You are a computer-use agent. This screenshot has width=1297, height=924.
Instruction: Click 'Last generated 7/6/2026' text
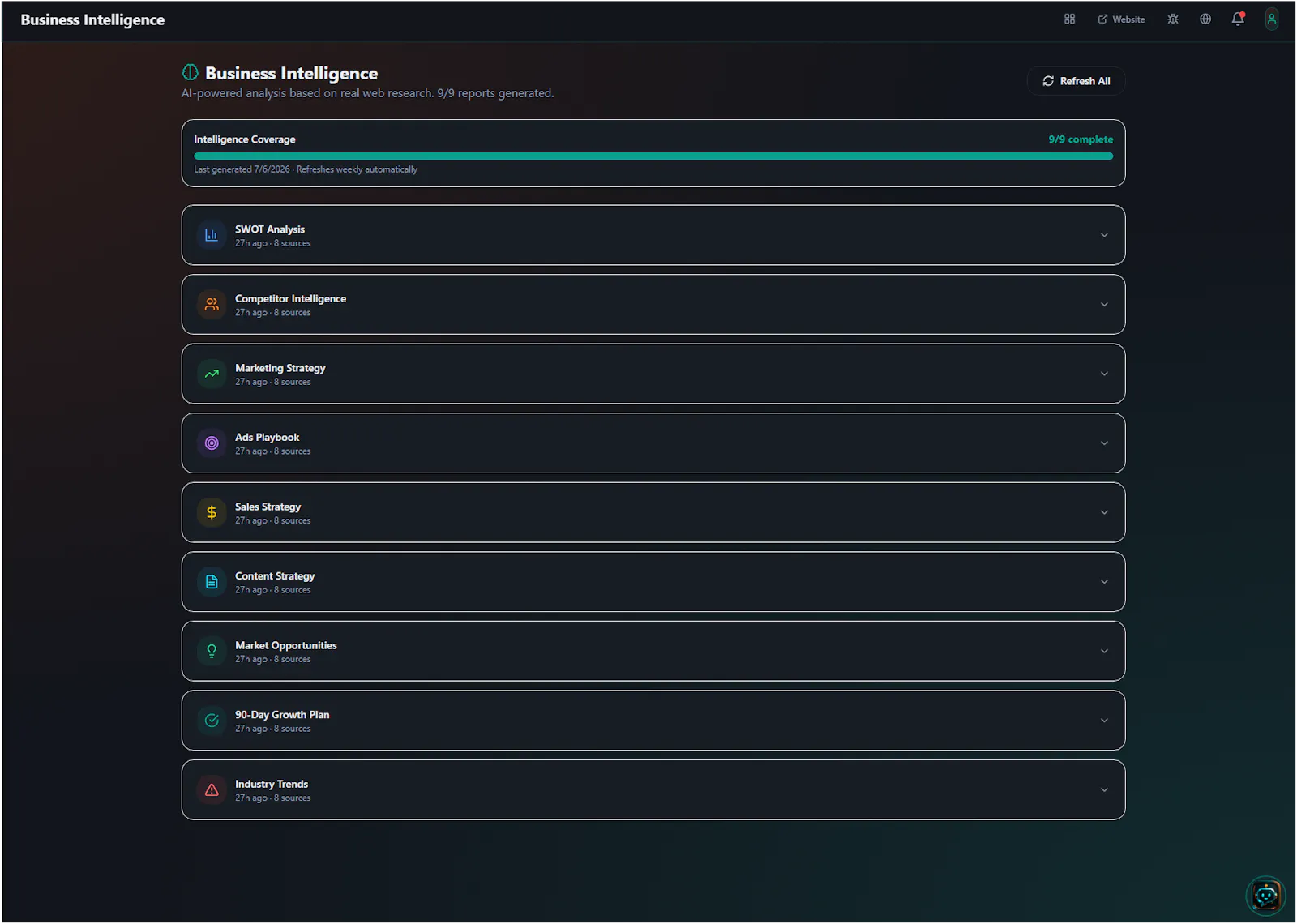[242, 169]
